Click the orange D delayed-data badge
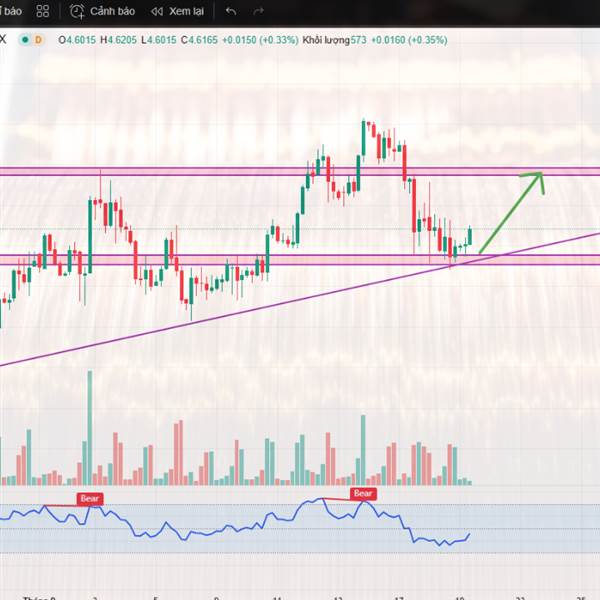The image size is (600, 600). [38, 40]
